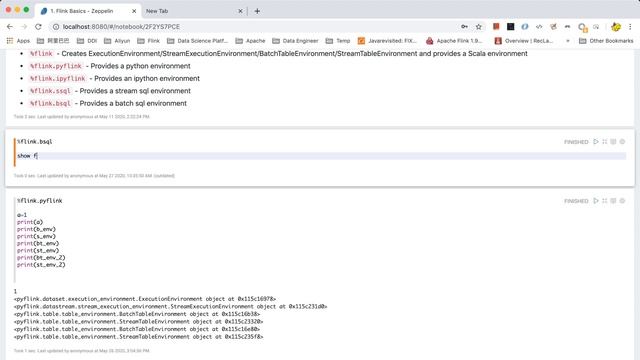Click the FINISHED status of the pyflink paragraph
This screenshot has width=640, height=360.
point(576,201)
